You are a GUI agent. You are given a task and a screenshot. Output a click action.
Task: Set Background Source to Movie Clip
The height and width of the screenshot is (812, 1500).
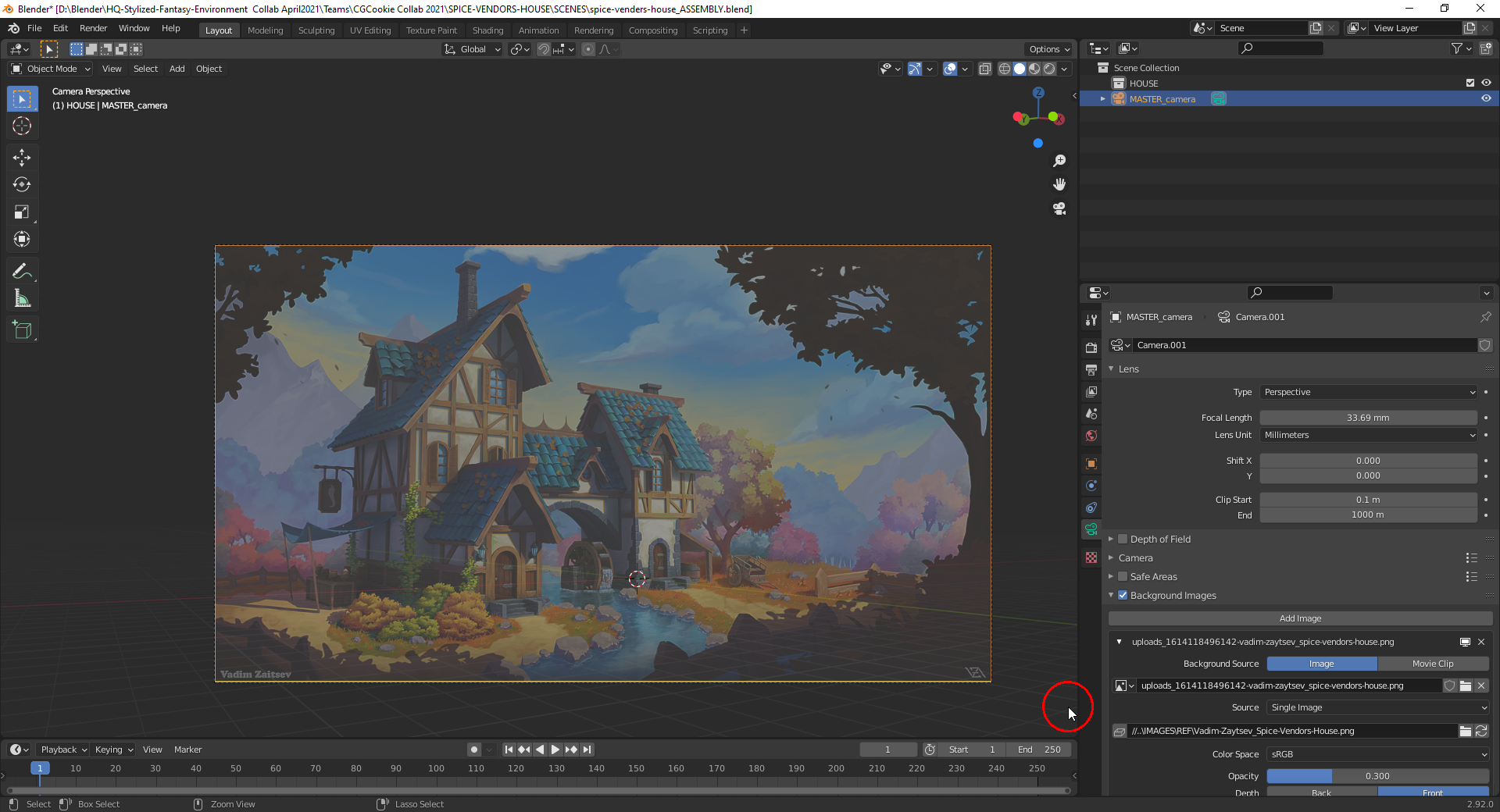(x=1433, y=664)
